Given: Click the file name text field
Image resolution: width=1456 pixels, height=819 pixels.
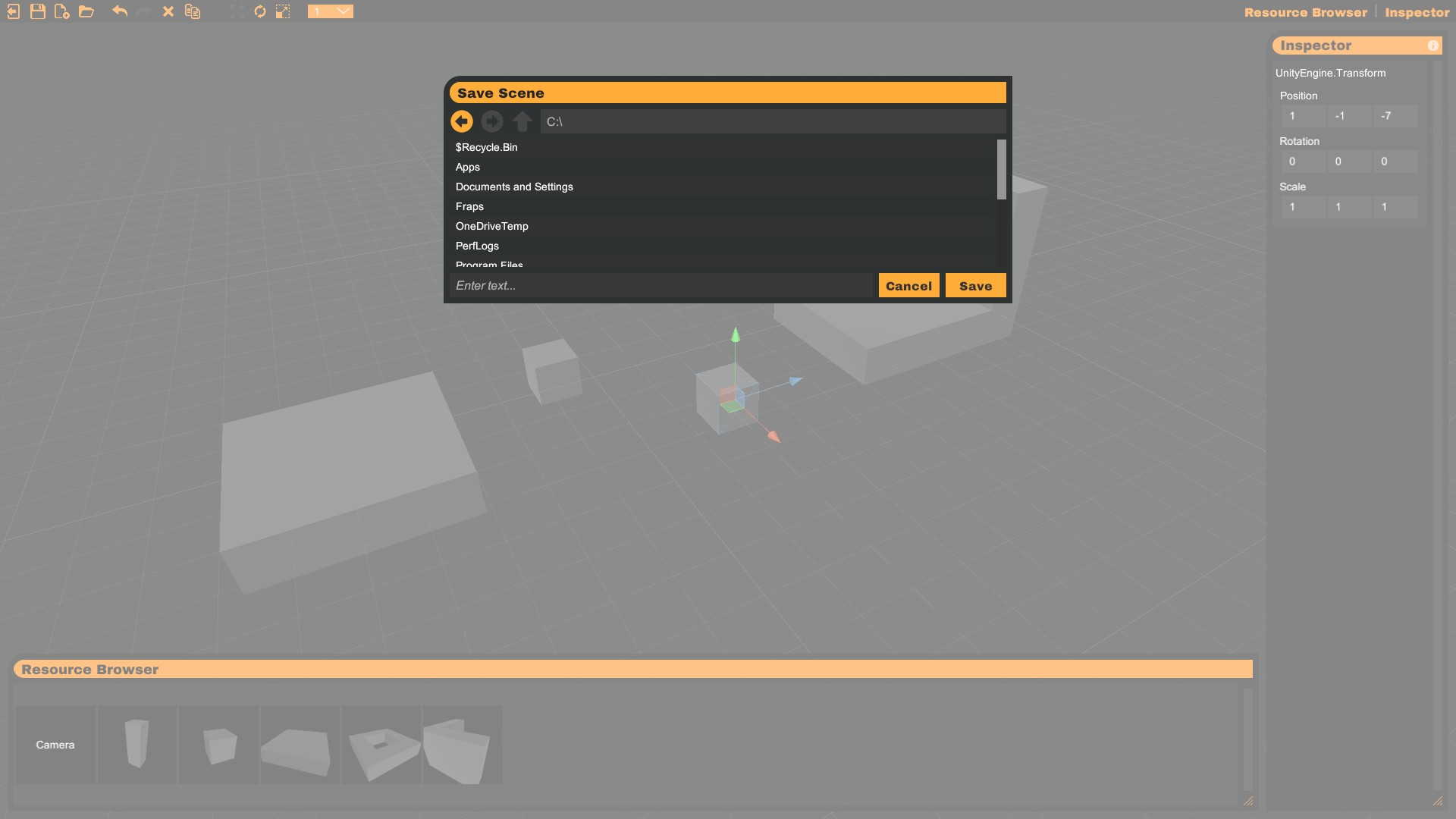Looking at the screenshot, I should [660, 286].
